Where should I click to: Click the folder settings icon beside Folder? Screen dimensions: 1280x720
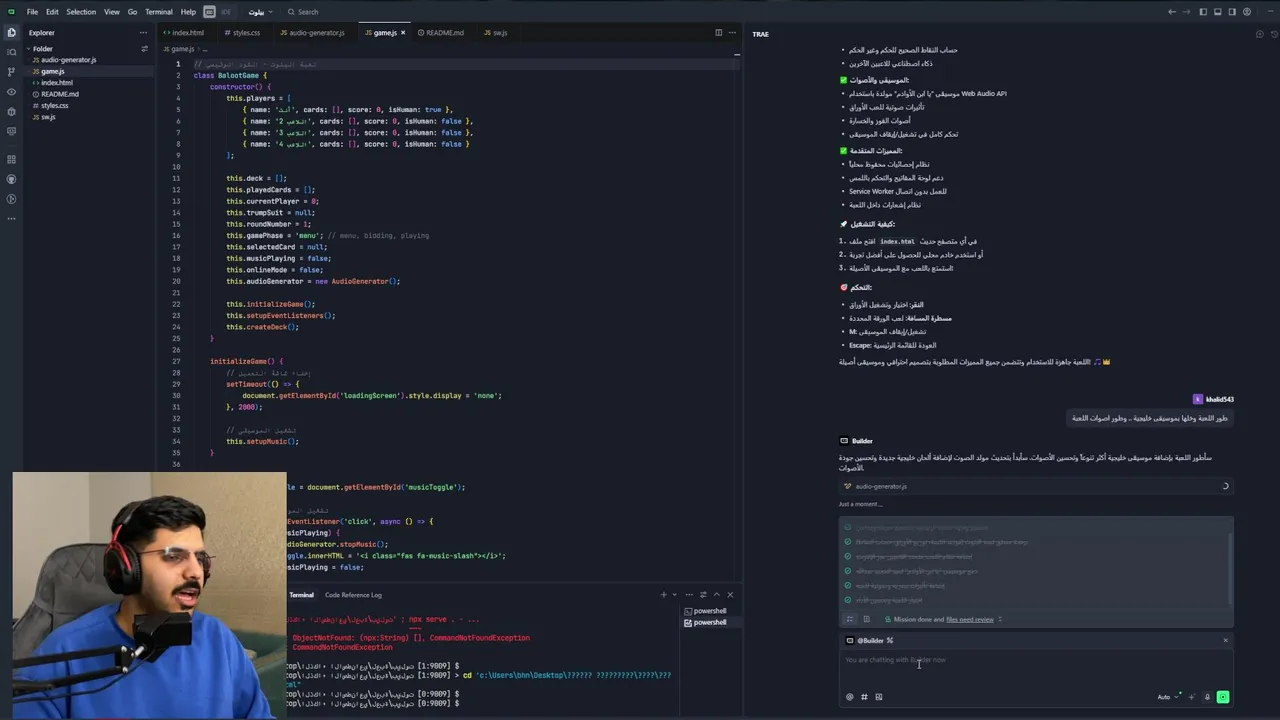pos(144,48)
